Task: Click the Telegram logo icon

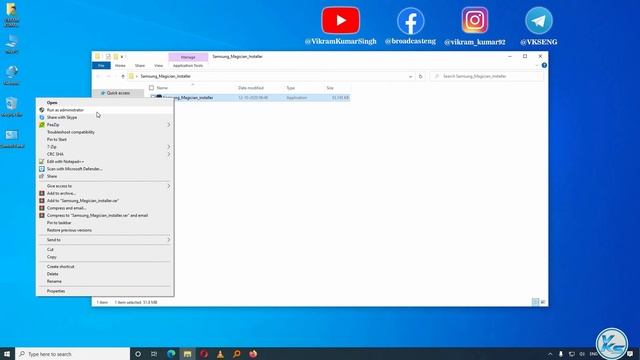Action: pyautogui.click(x=539, y=20)
